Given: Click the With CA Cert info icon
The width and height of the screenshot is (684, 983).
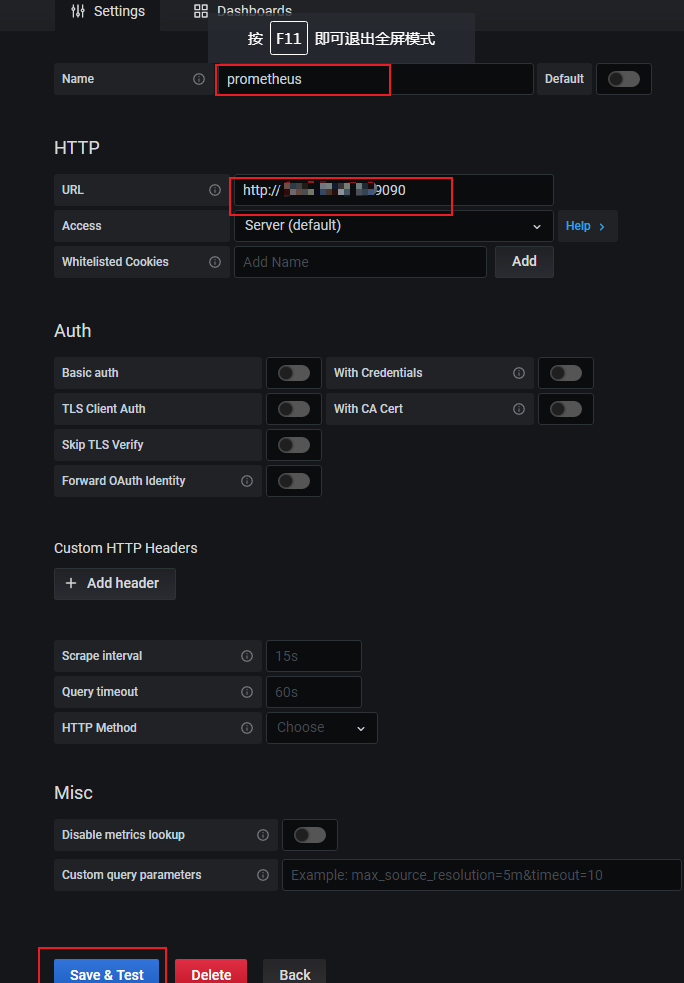Looking at the screenshot, I should (x=519, y=409).
